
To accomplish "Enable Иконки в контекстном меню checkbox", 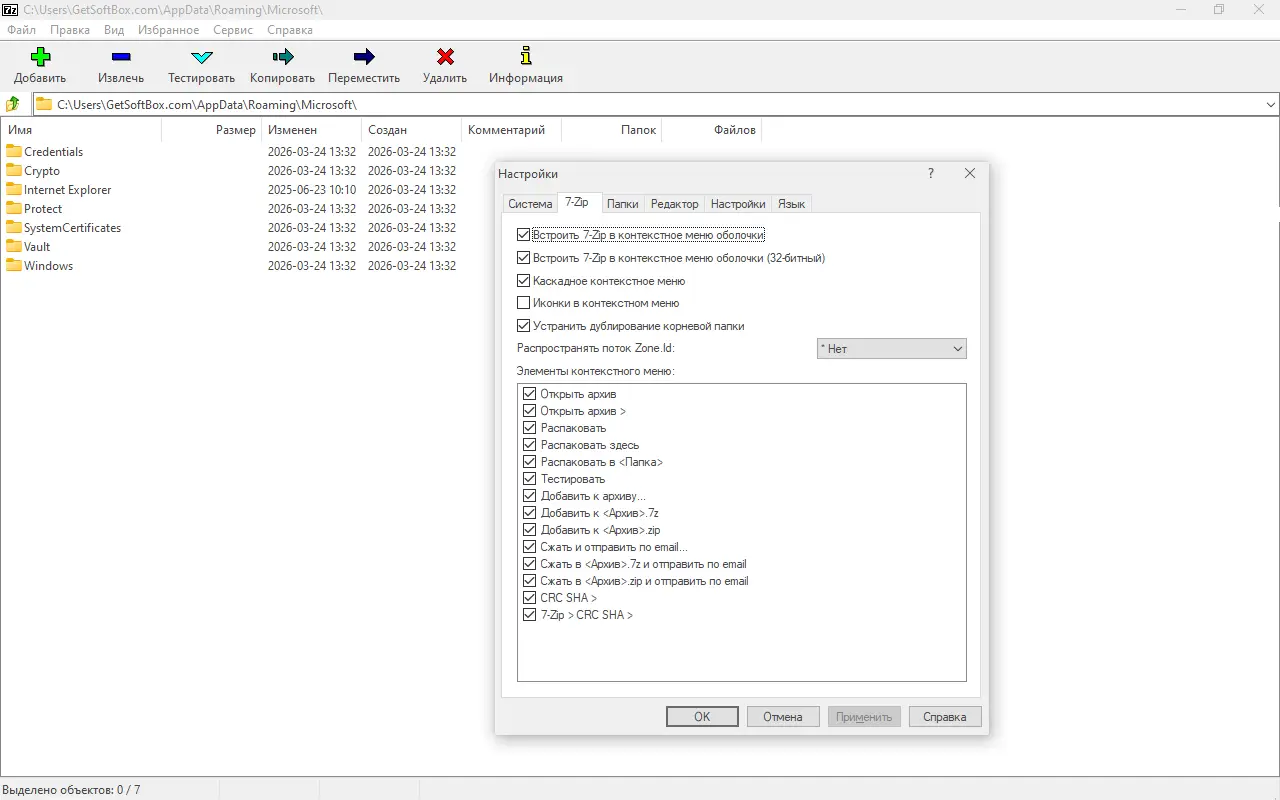I will 523,303.
